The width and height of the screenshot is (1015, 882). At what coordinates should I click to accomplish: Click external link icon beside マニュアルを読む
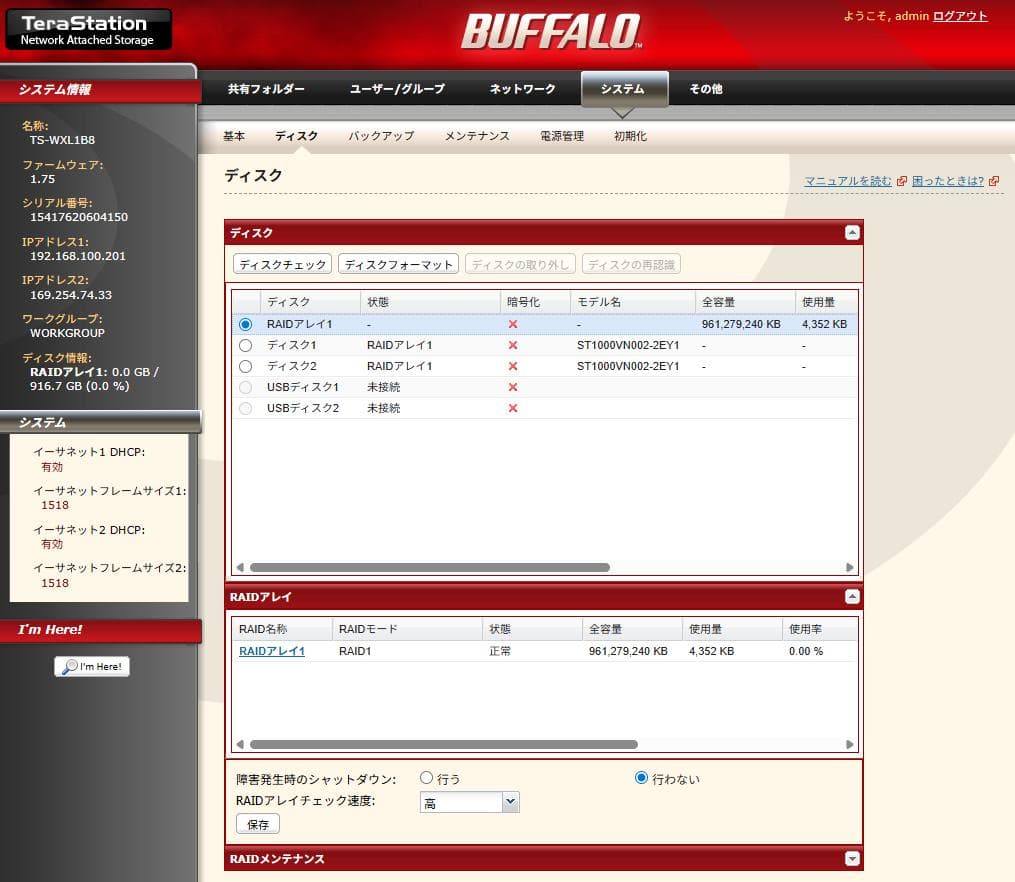pyautogui.click(x=901, y=181)
